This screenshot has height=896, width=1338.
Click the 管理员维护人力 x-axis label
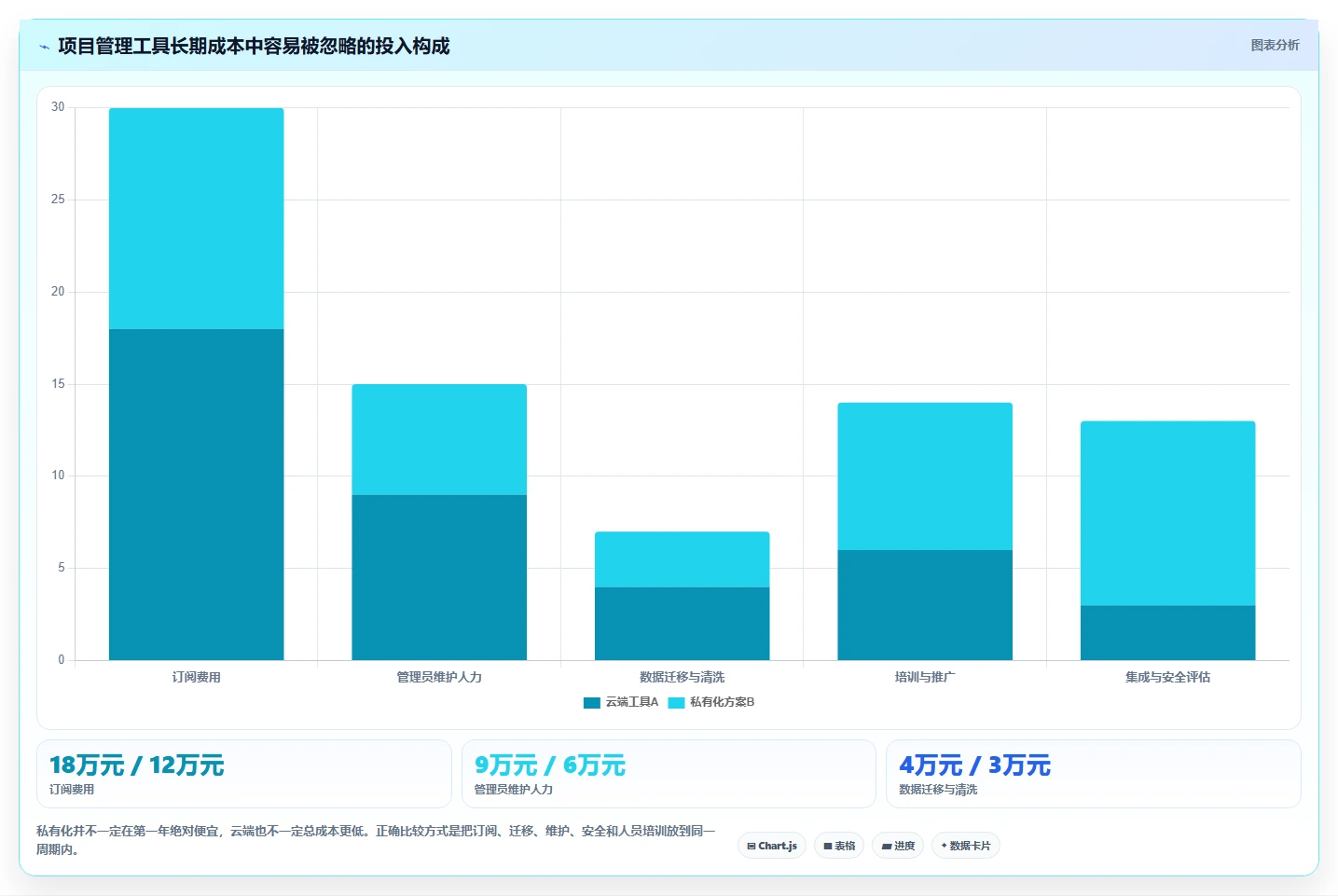(439, 677)
